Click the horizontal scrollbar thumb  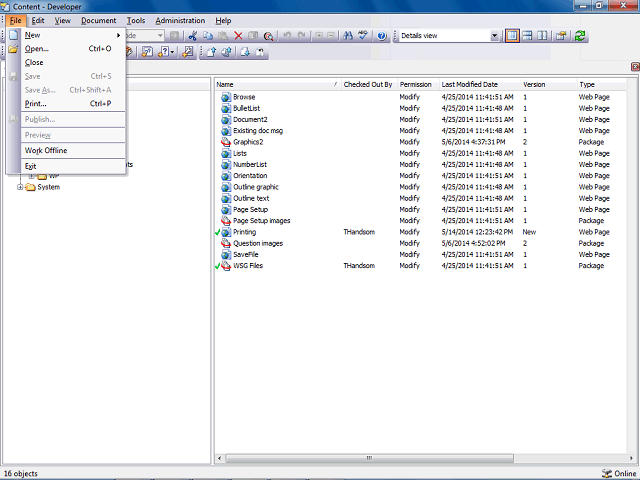click(x=369, y=458)
